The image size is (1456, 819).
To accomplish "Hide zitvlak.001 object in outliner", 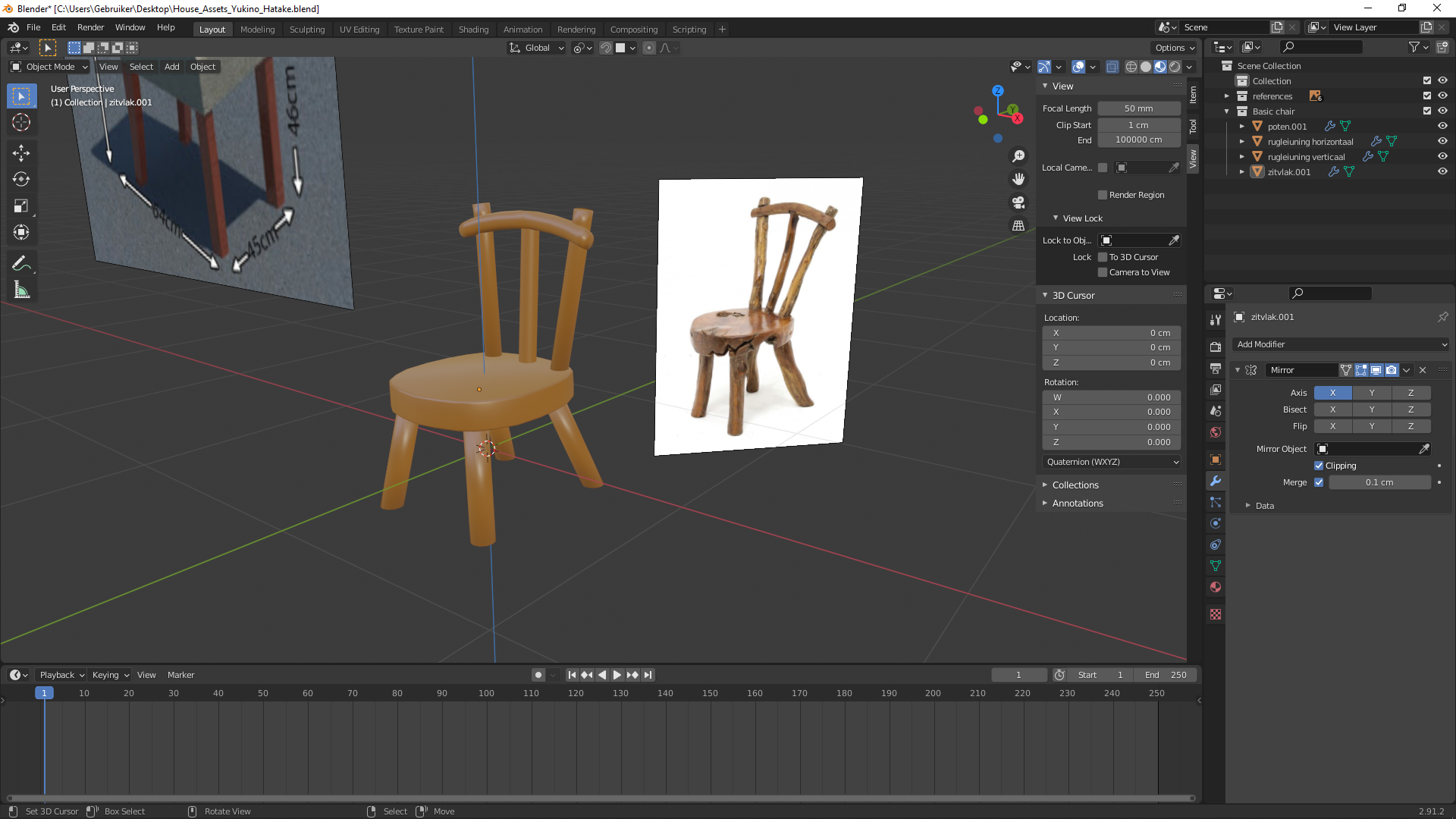I will [1442, 171].
